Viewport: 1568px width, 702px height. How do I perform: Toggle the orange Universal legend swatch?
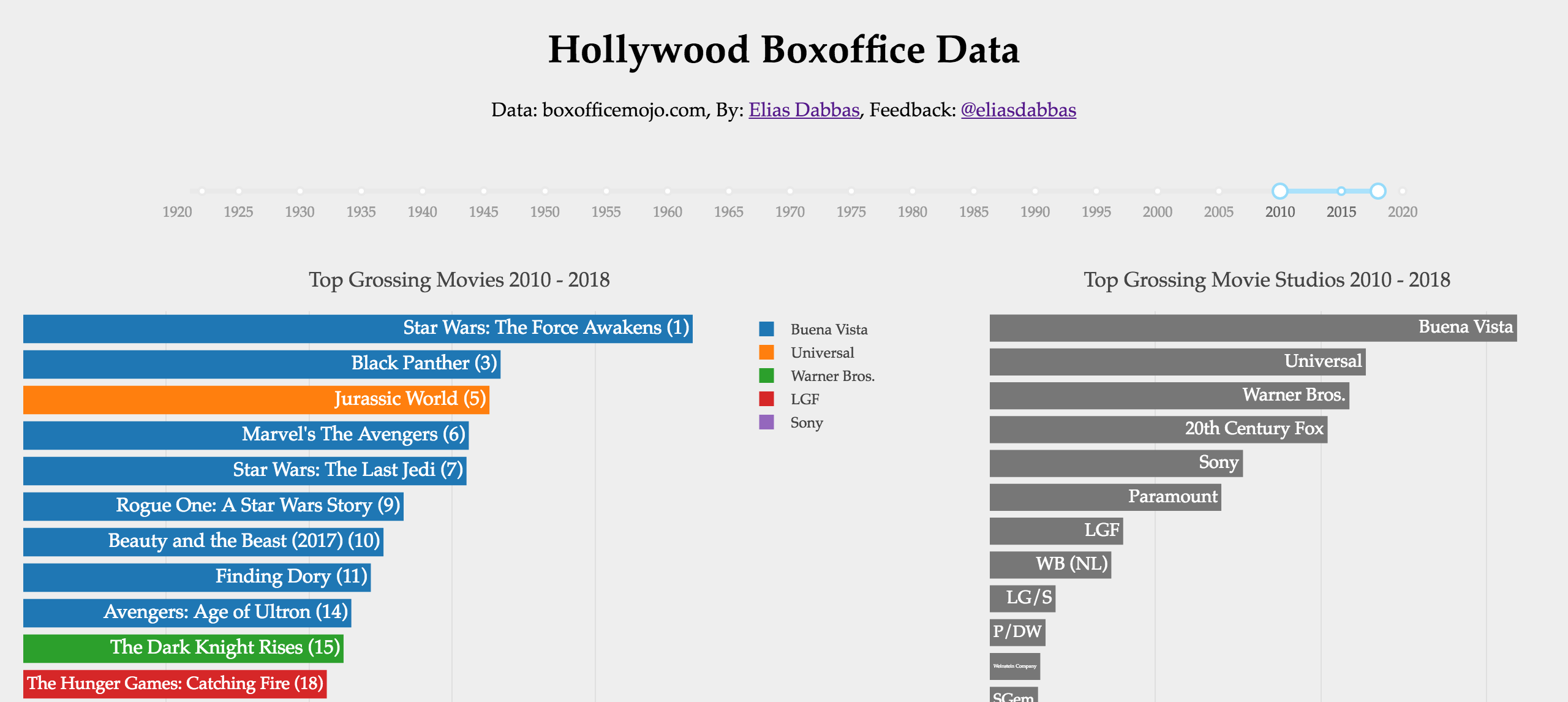pos(766,352)
